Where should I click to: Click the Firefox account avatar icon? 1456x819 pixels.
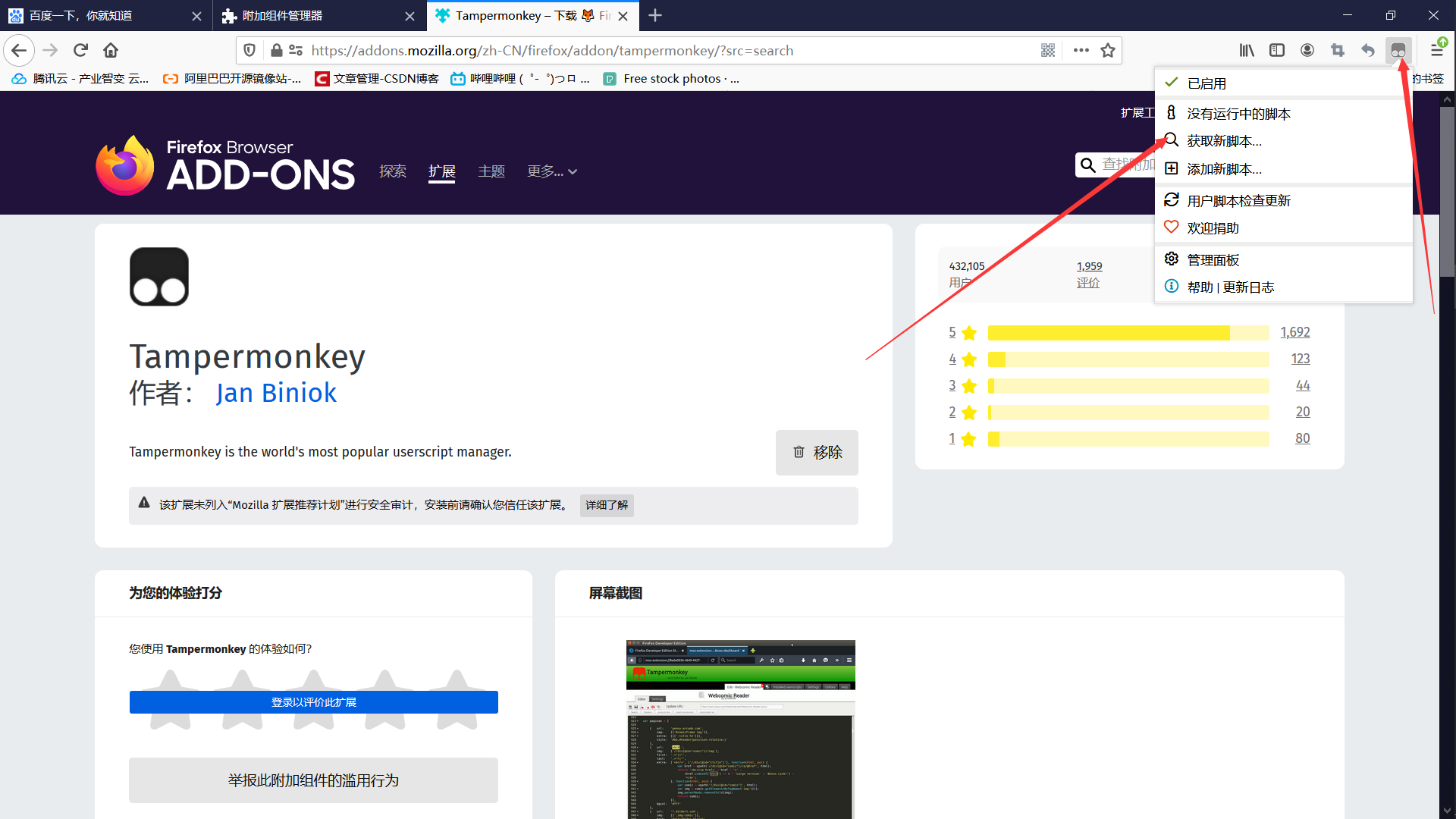click(x=1307, y=51)
